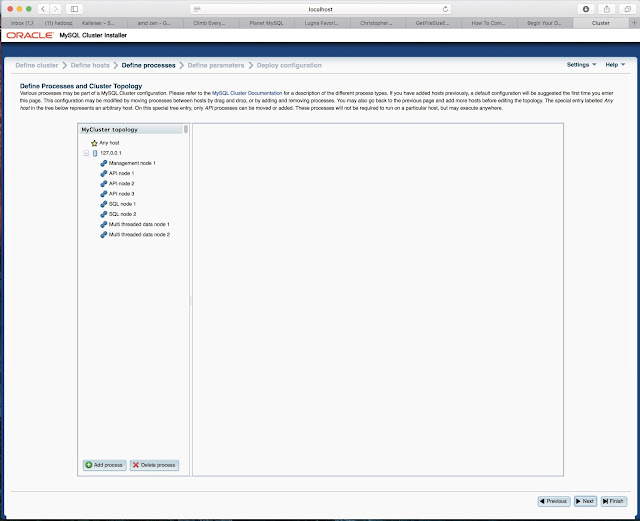
Task: Switch to the Climb Every browser tab
Action: coord(209,23)
